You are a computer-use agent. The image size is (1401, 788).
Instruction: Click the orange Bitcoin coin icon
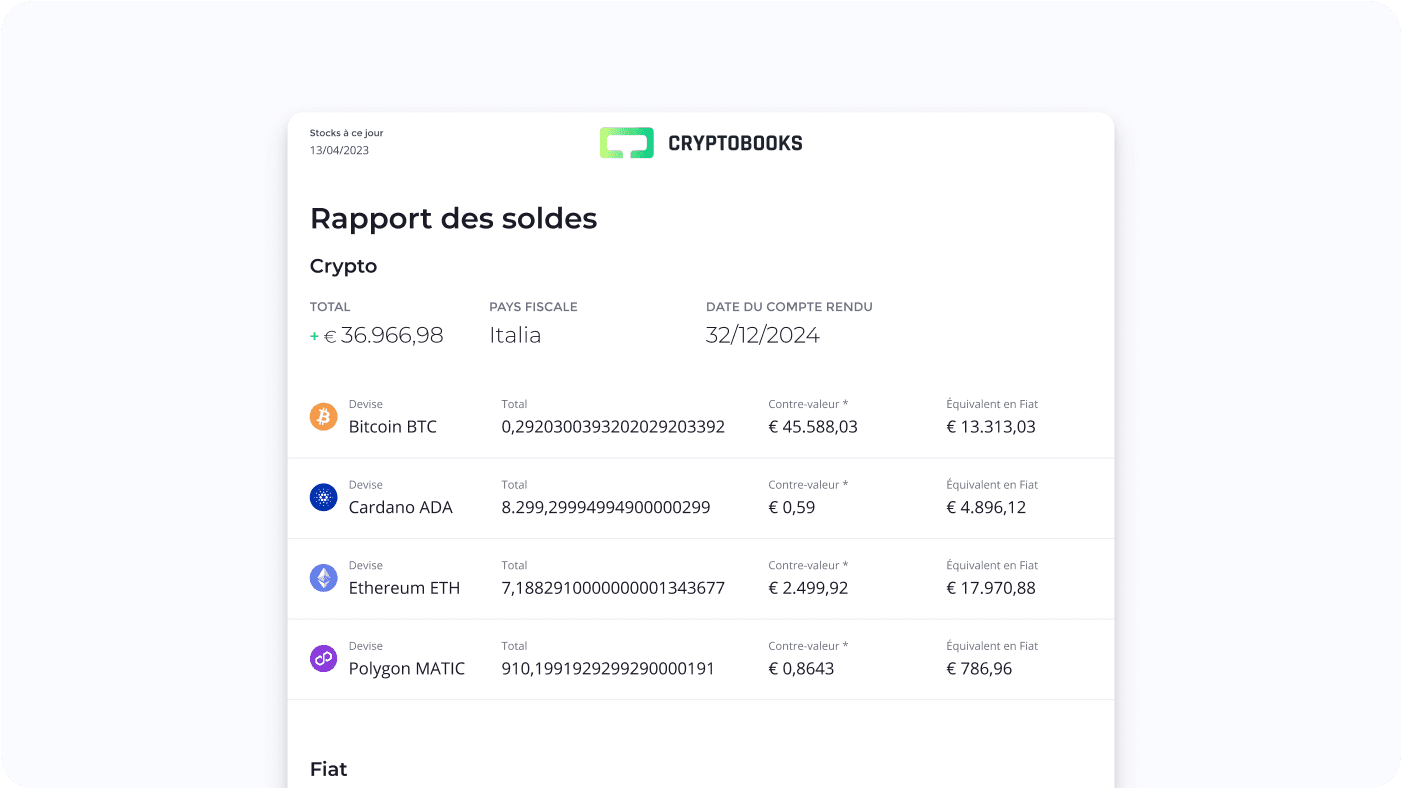(x=323, y=417)
